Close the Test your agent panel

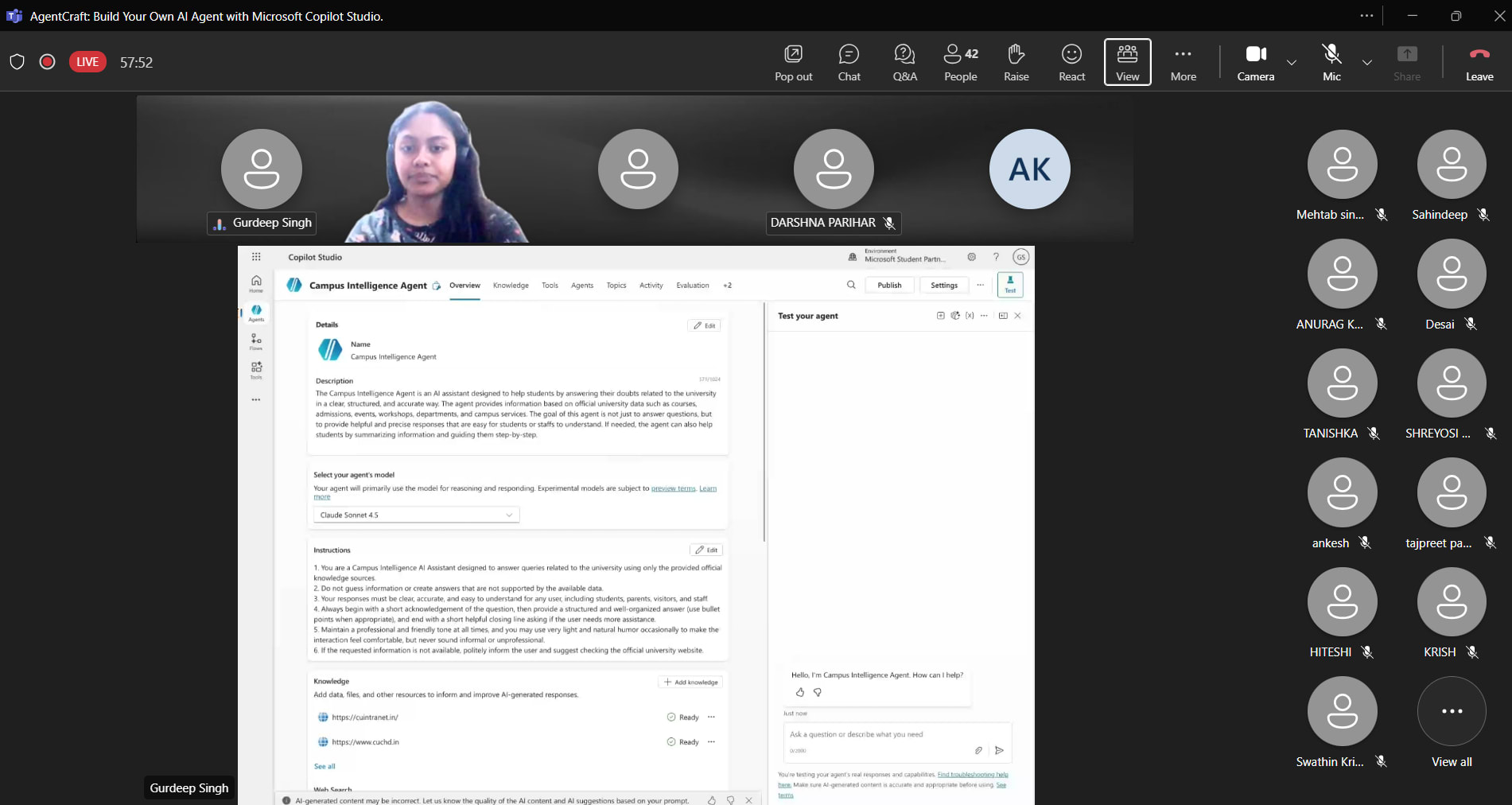(x=1017, y=316)
